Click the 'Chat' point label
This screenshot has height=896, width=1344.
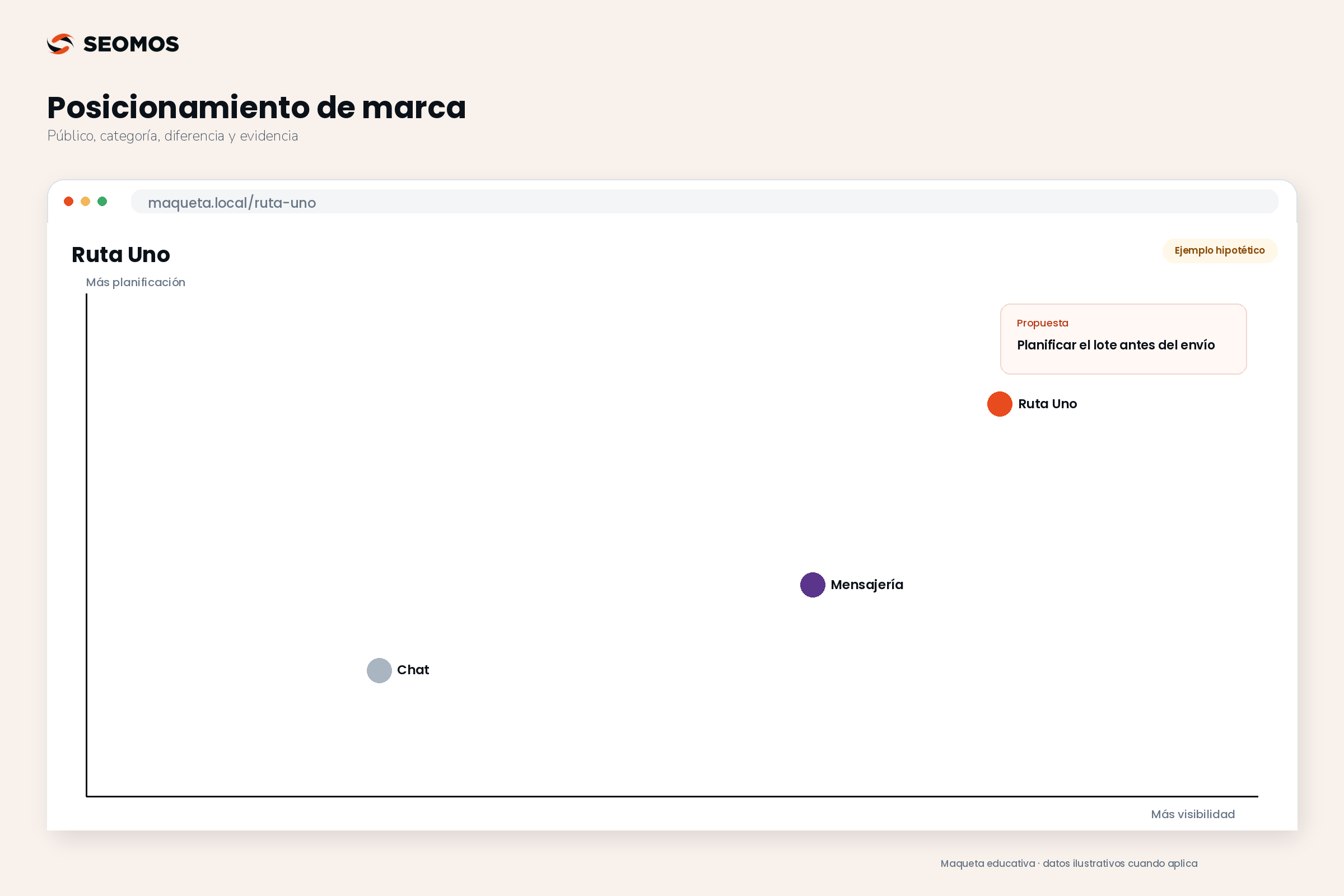(x=413, y=670)
